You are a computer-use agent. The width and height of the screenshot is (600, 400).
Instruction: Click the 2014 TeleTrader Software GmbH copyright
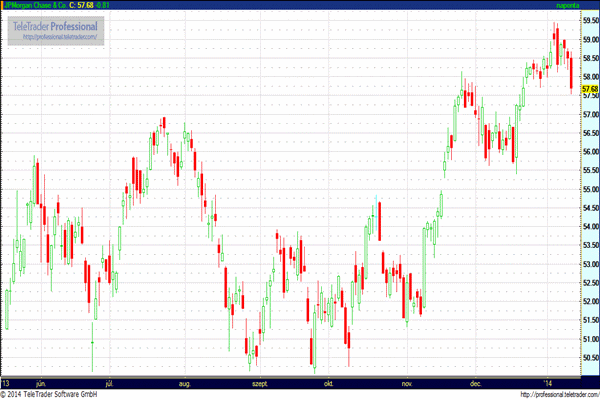(49, 394)
